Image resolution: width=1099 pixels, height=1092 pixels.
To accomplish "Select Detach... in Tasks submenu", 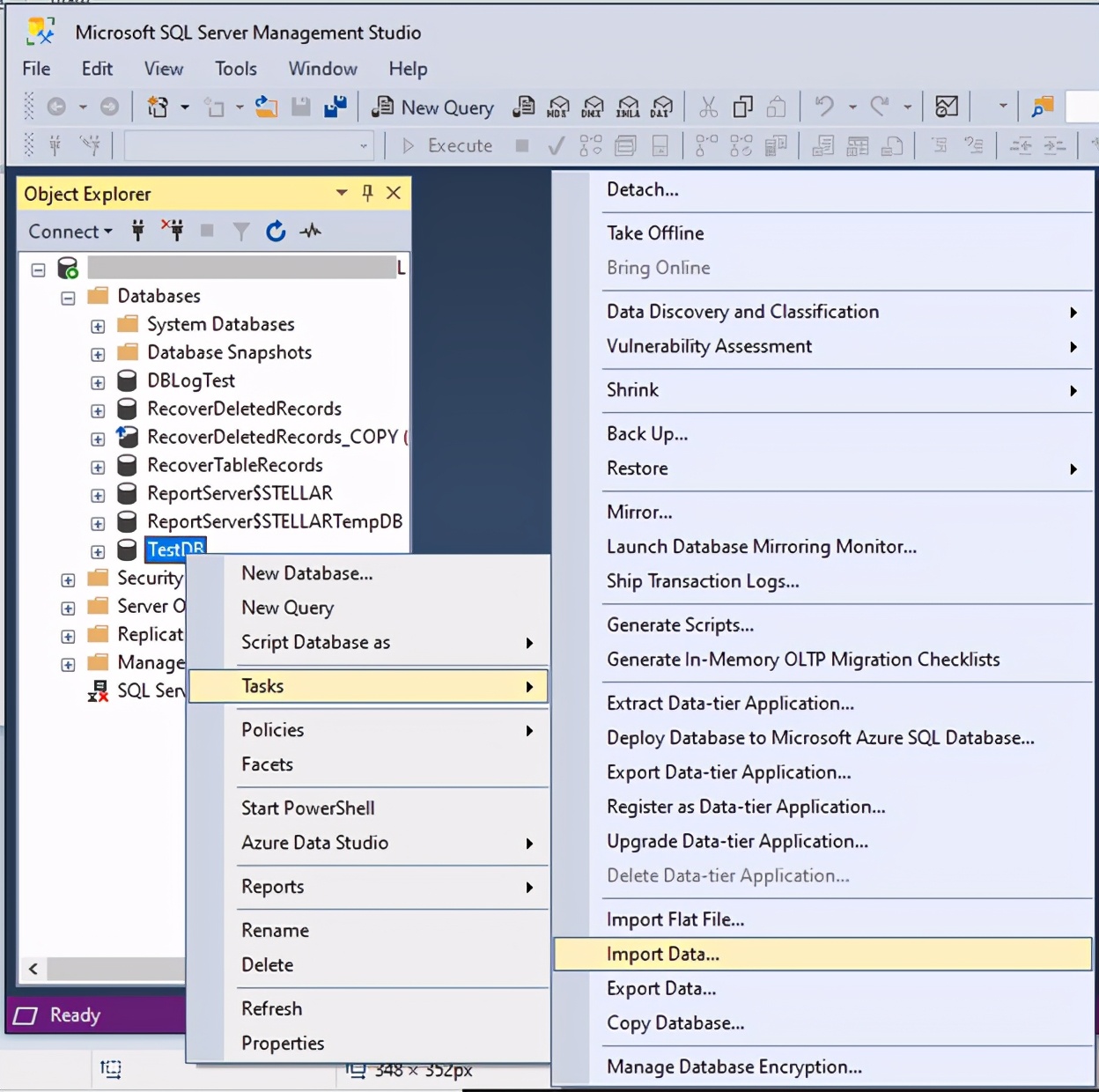I will coord(822,189).
